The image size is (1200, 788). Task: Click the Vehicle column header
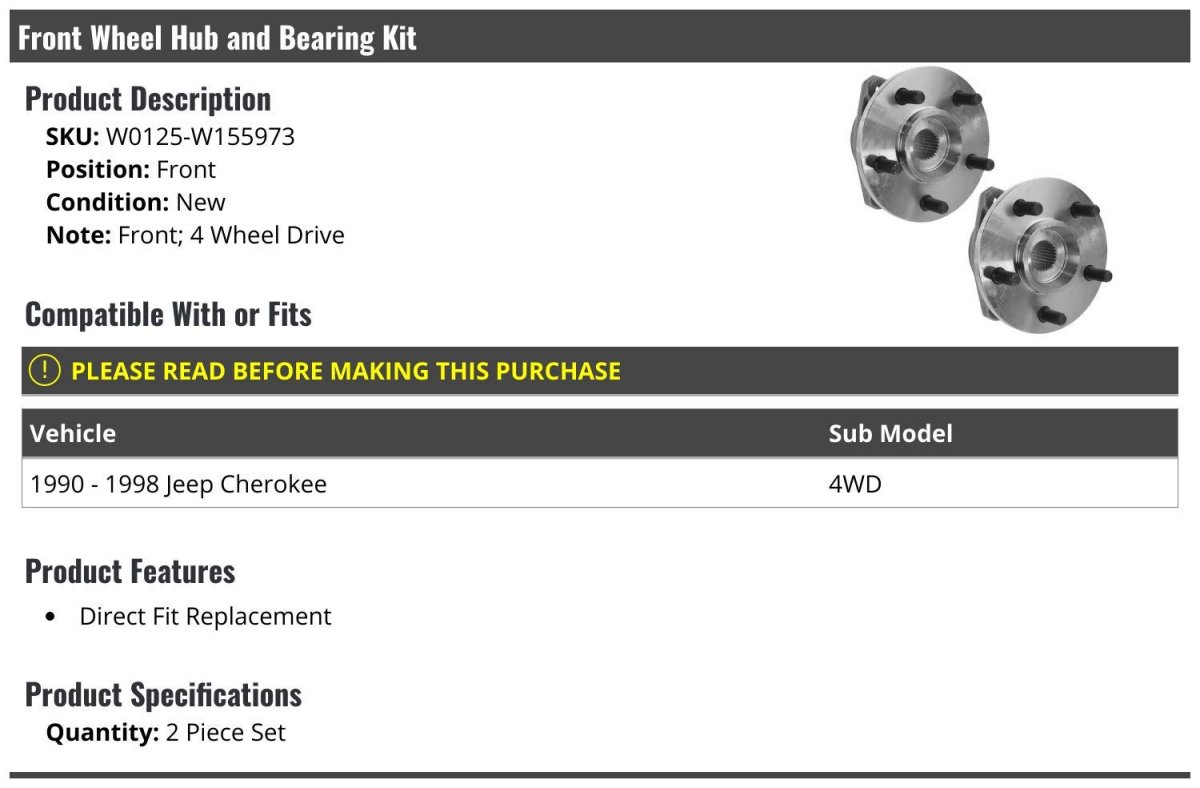[x=73, y=433]
